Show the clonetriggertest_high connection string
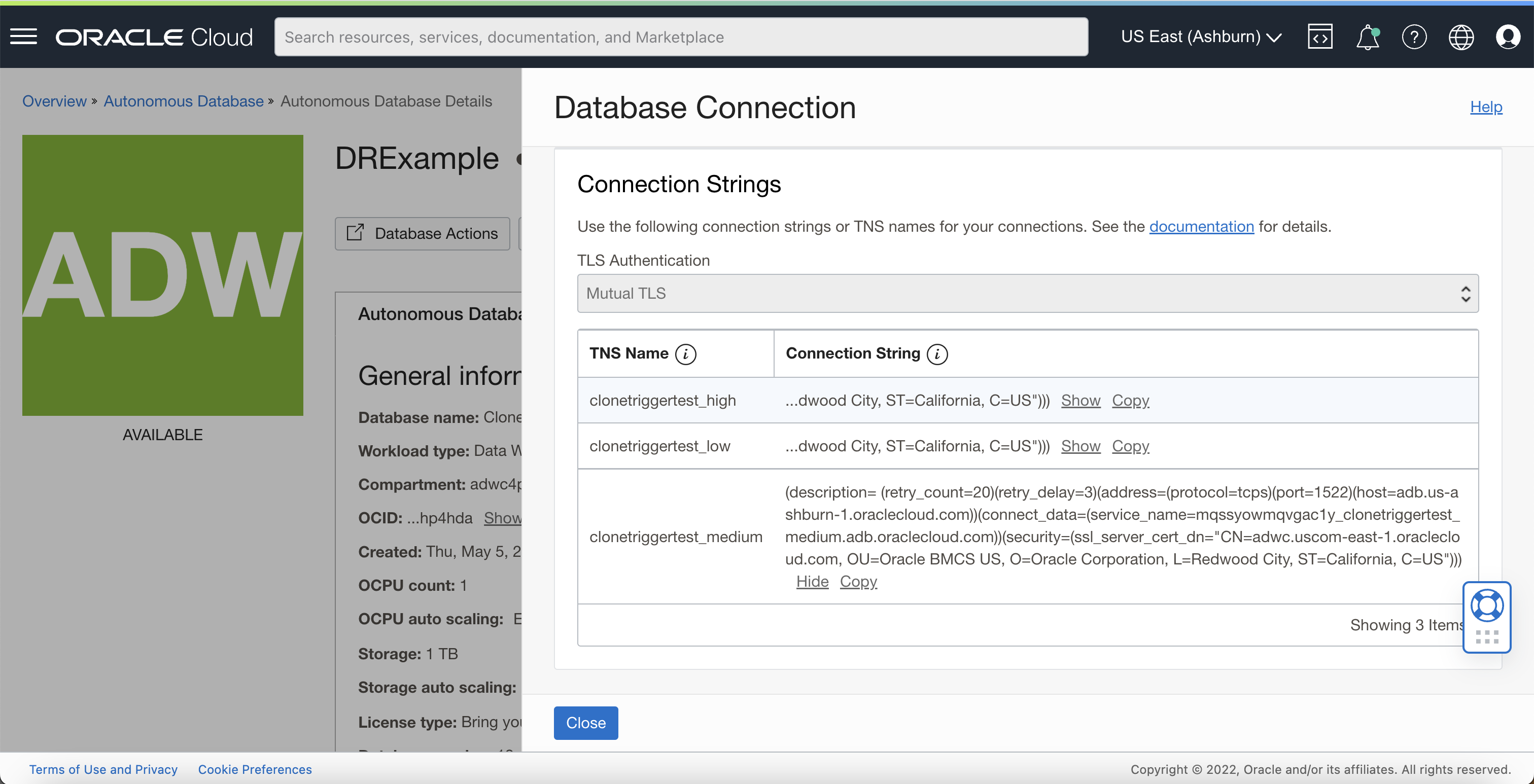The height and width of the screenshot is (784, 1534). (x=1080, y=401)
